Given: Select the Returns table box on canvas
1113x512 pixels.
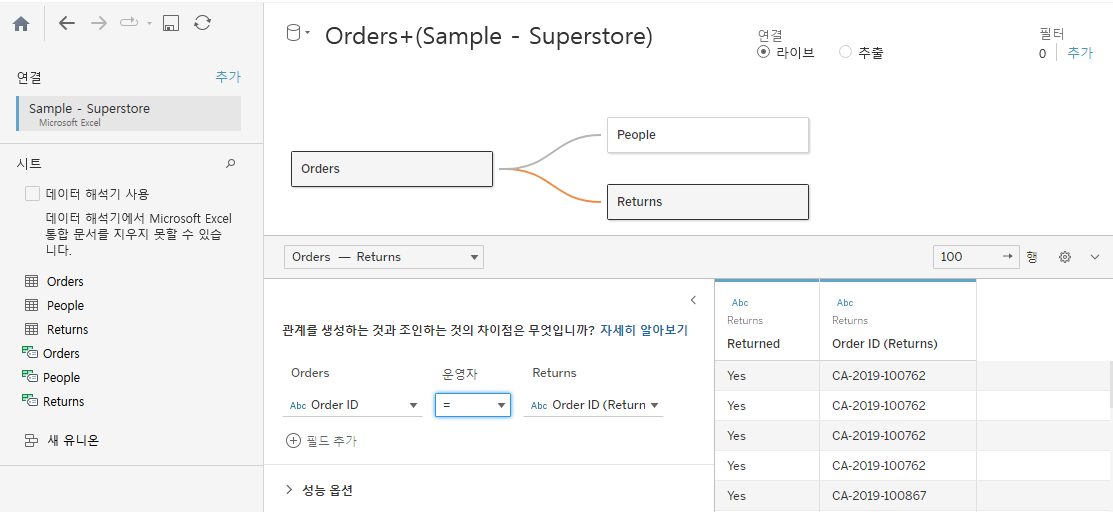Looking at the screenshot, I should pyautogui.click(x=708, y=202).
